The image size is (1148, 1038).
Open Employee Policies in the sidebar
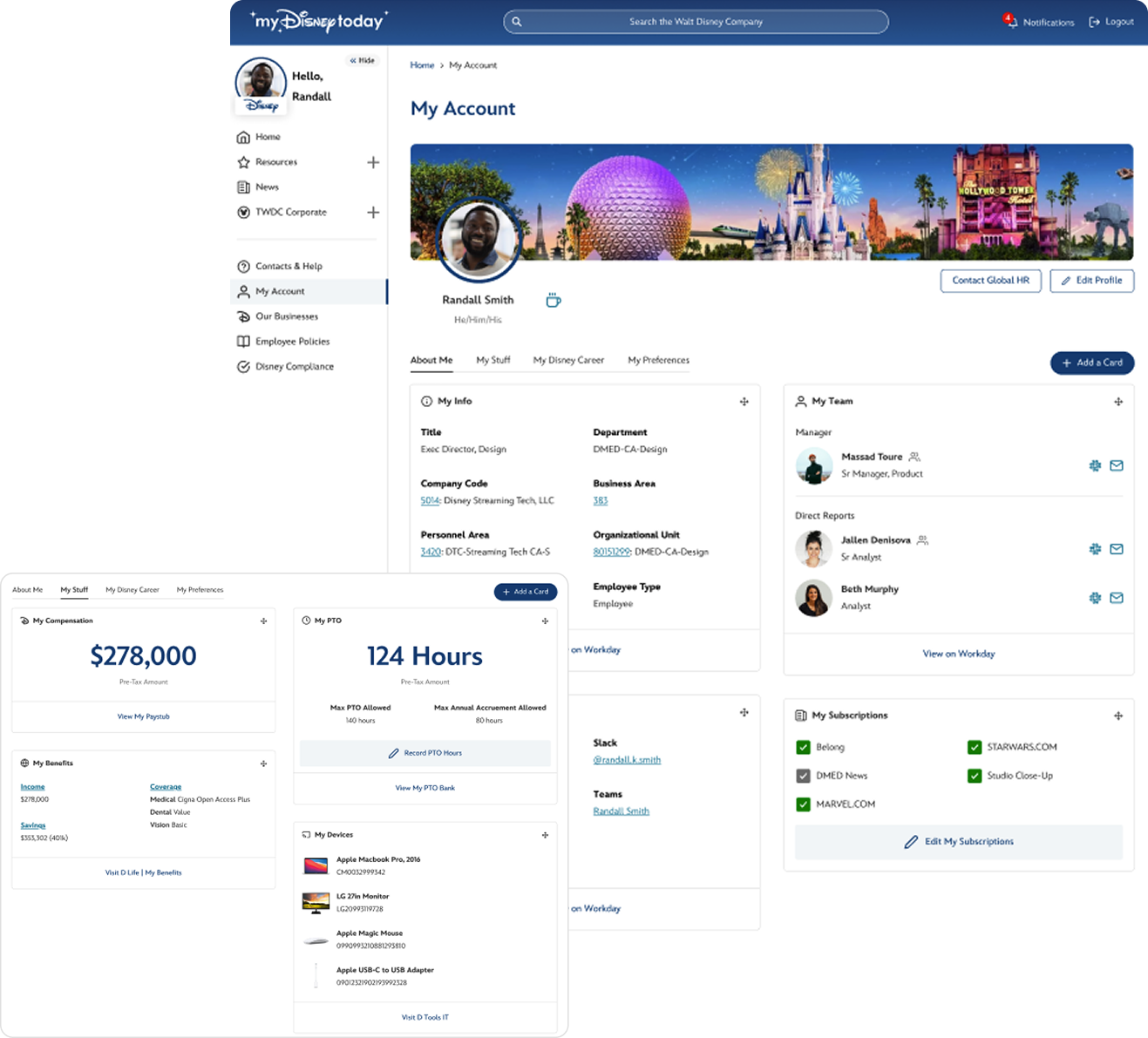click(292, 342)
